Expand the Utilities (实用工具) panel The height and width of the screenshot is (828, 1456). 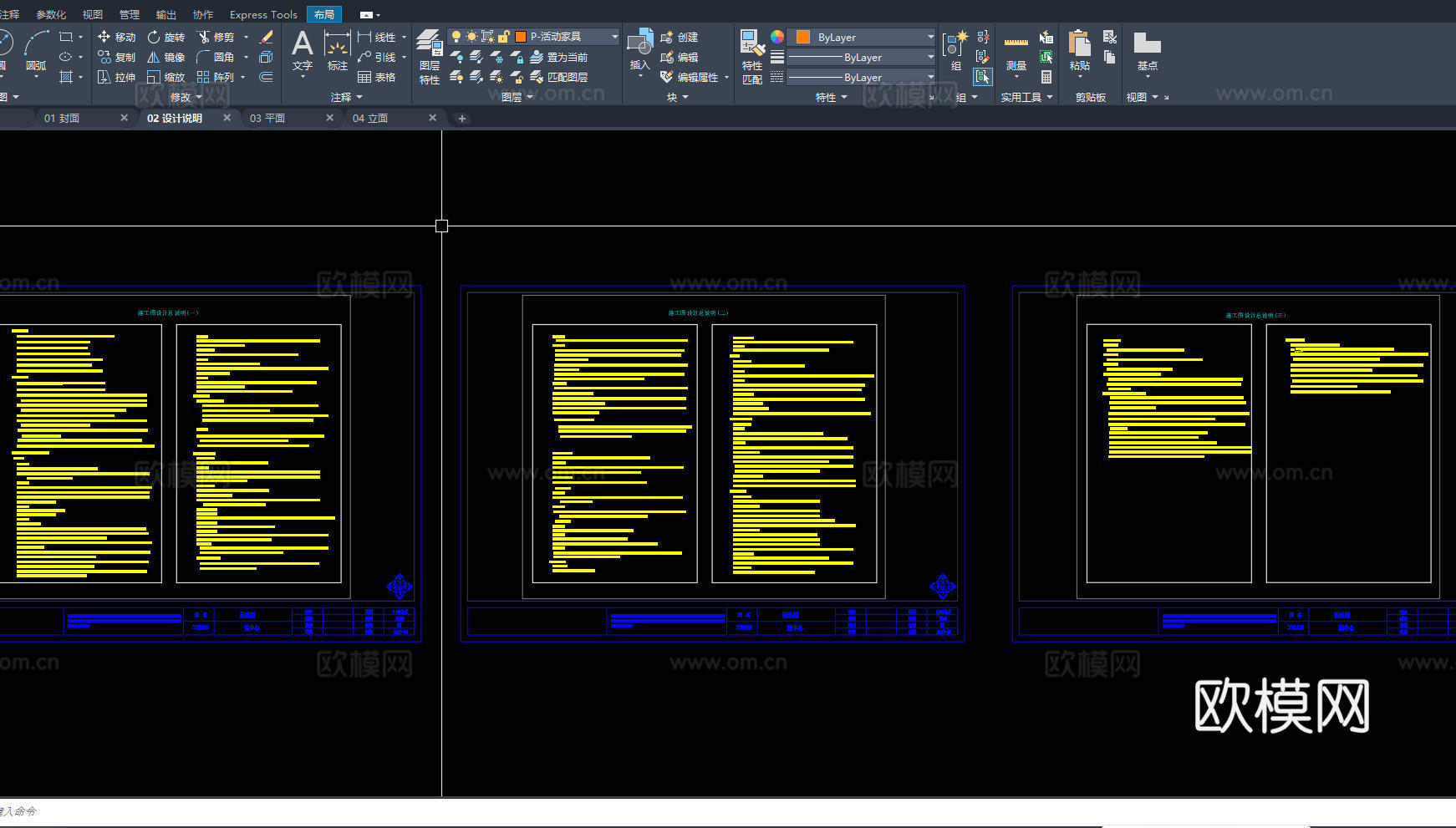(1026, 97)
